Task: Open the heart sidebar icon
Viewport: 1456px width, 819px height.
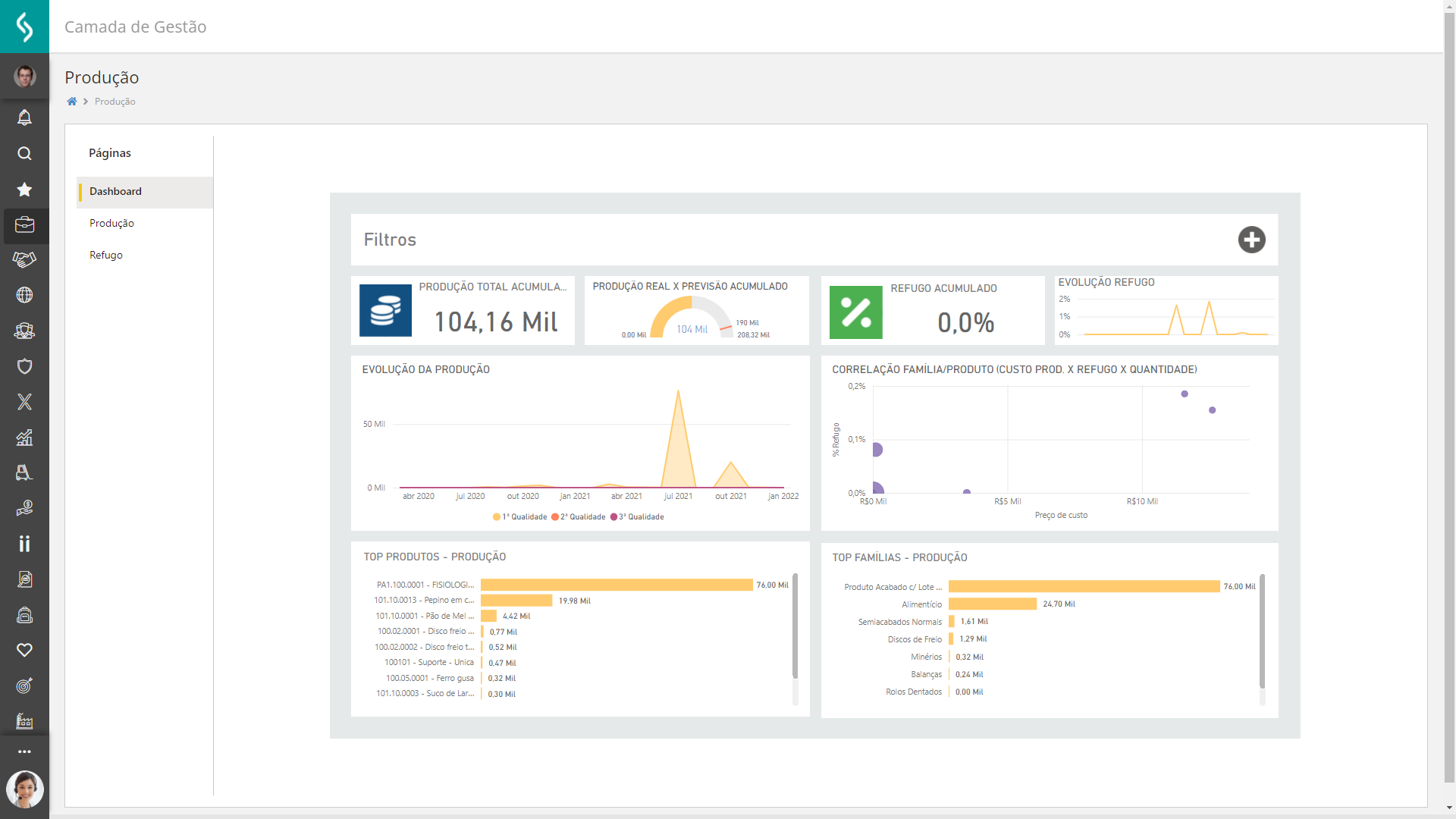Action: tap(24, 651)
